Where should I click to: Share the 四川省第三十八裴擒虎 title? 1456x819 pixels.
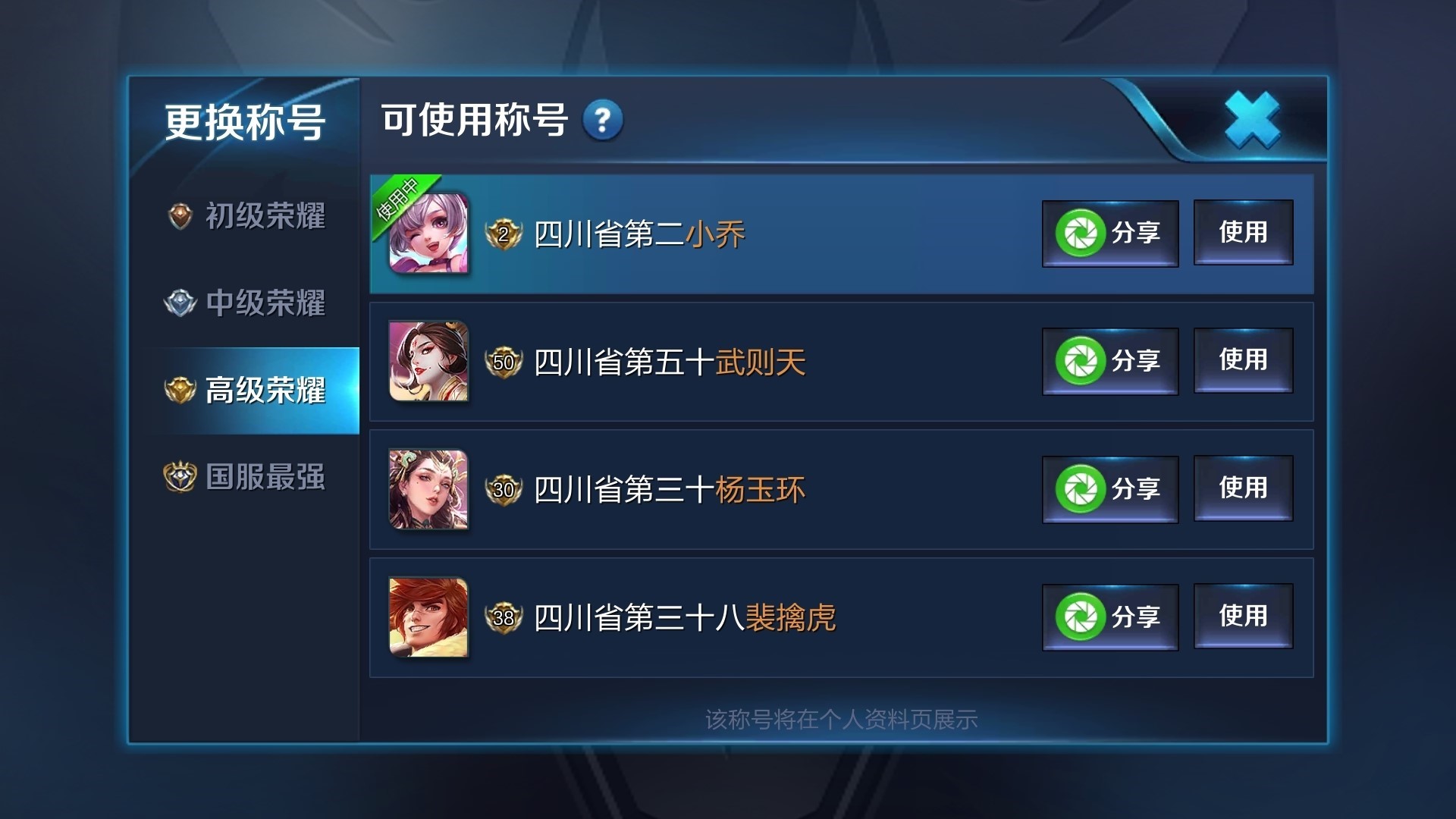[x=1110, y=617]
